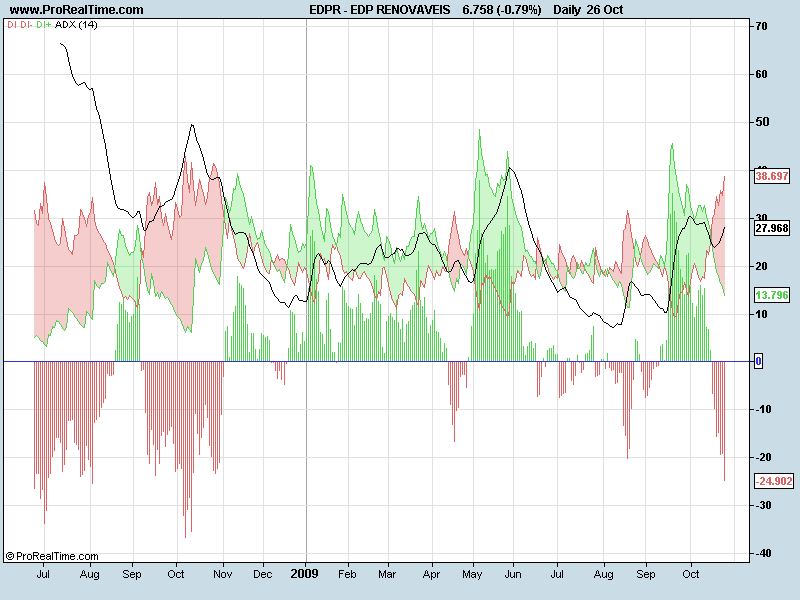Select the green DI+ indicator label
This screenshot has width=800, height=600.
click(43, 24)
